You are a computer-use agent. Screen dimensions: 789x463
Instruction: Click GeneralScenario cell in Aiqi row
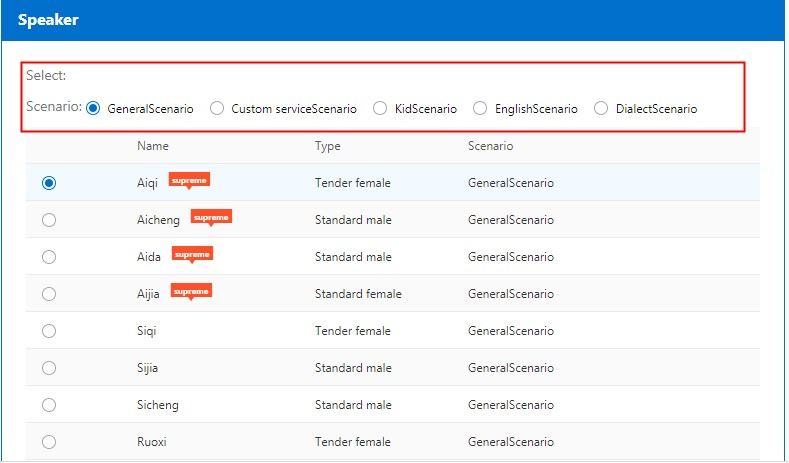pyautogui.click(x=511, y=183)
